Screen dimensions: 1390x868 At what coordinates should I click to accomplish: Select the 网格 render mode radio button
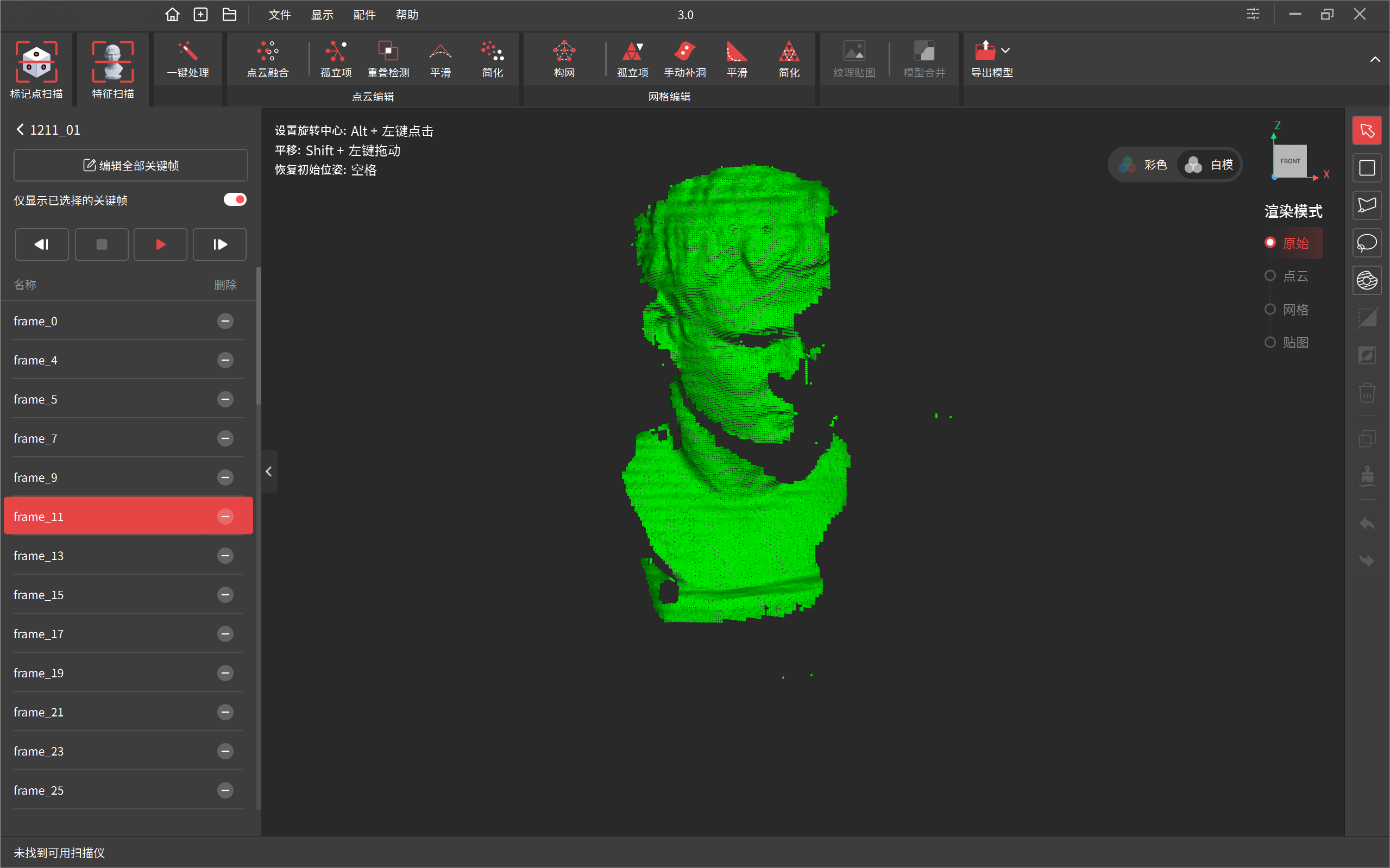click(x=1270, y=310)
